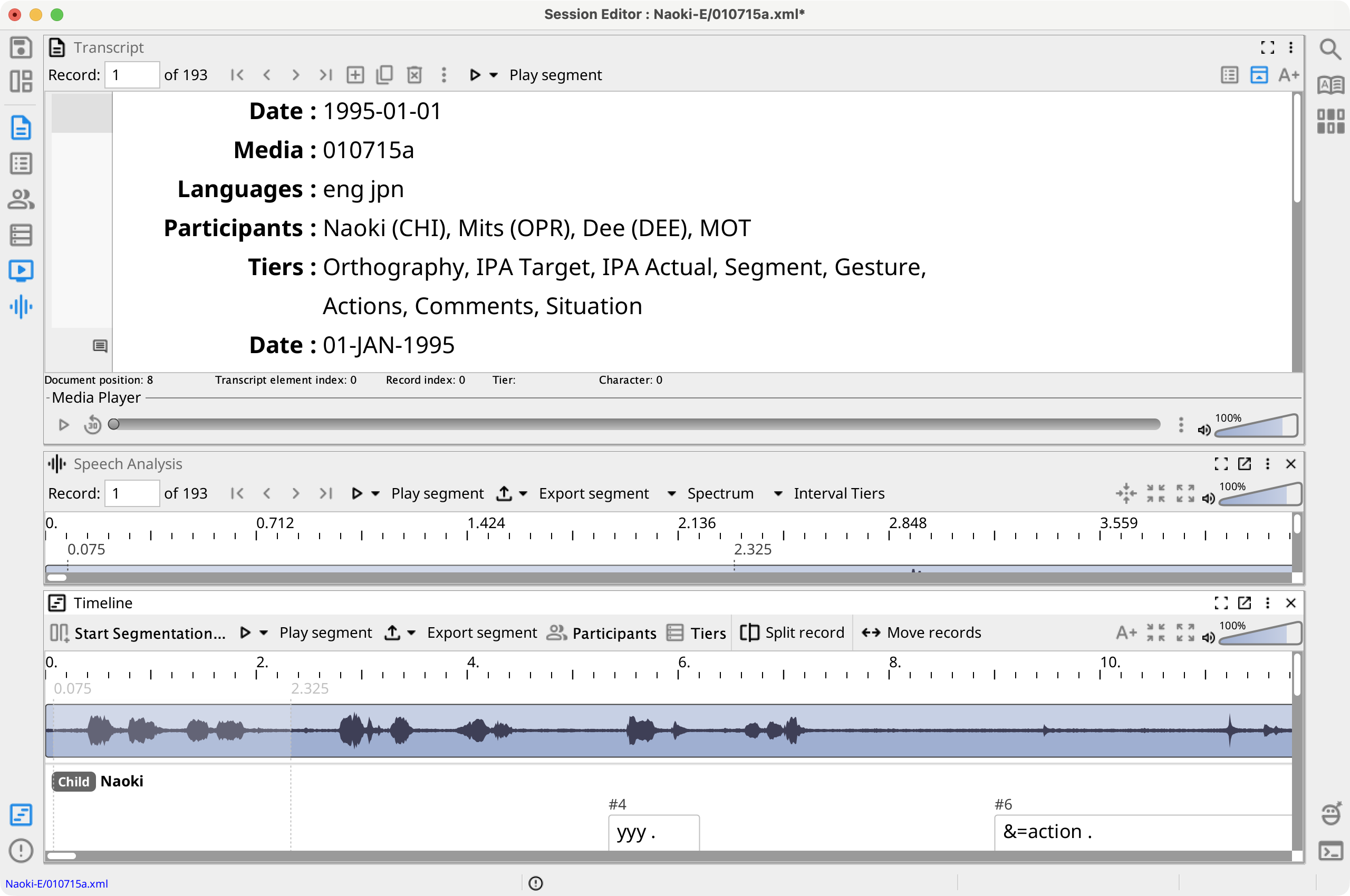
Task: Open Tiers menu in Timeline toolbar
Action: (x=696, y=632)
